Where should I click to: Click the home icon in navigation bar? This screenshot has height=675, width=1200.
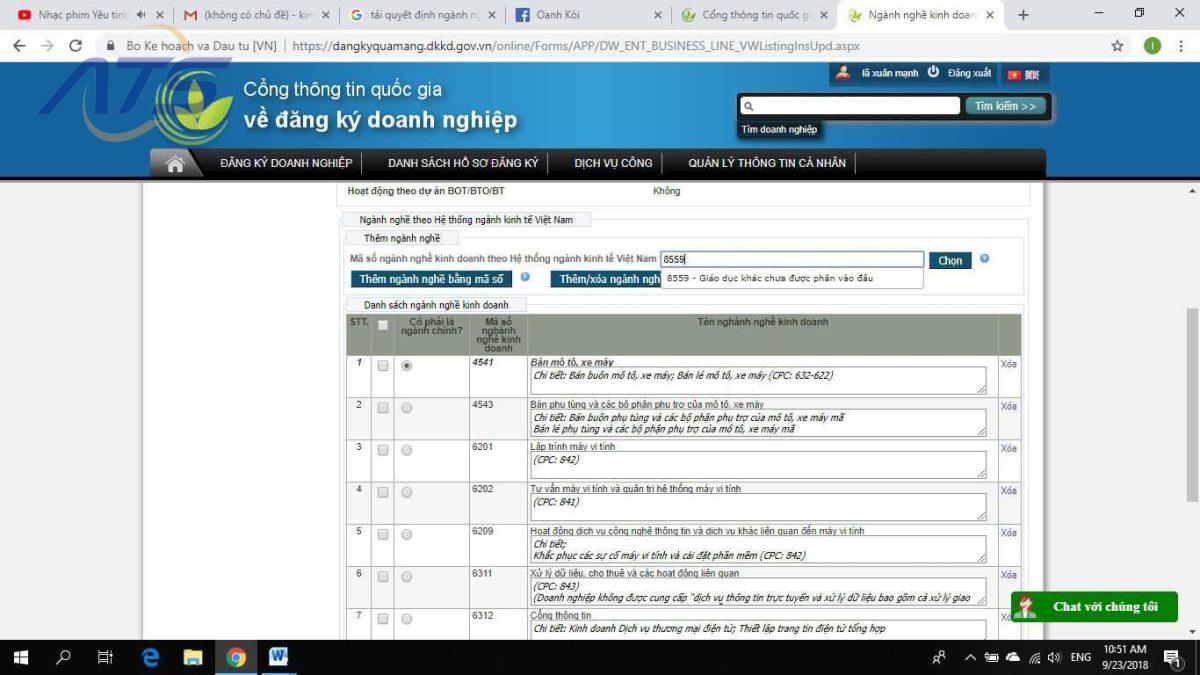tap(175, 164)
